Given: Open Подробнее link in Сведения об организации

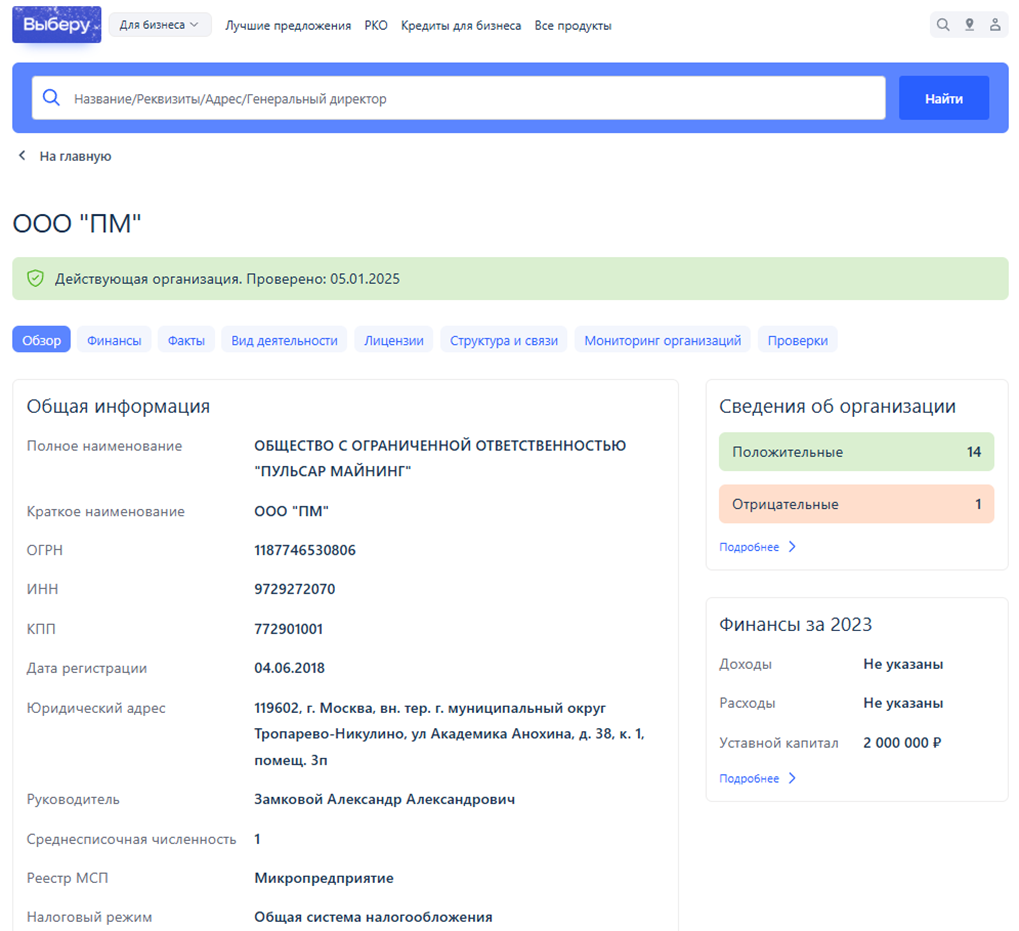Looking at the screenshot, I should [749, 547].
